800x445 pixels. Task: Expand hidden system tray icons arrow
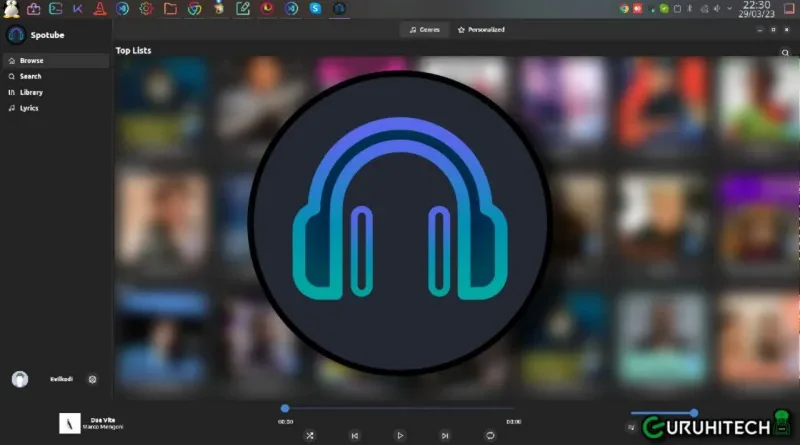click(730, 9)
